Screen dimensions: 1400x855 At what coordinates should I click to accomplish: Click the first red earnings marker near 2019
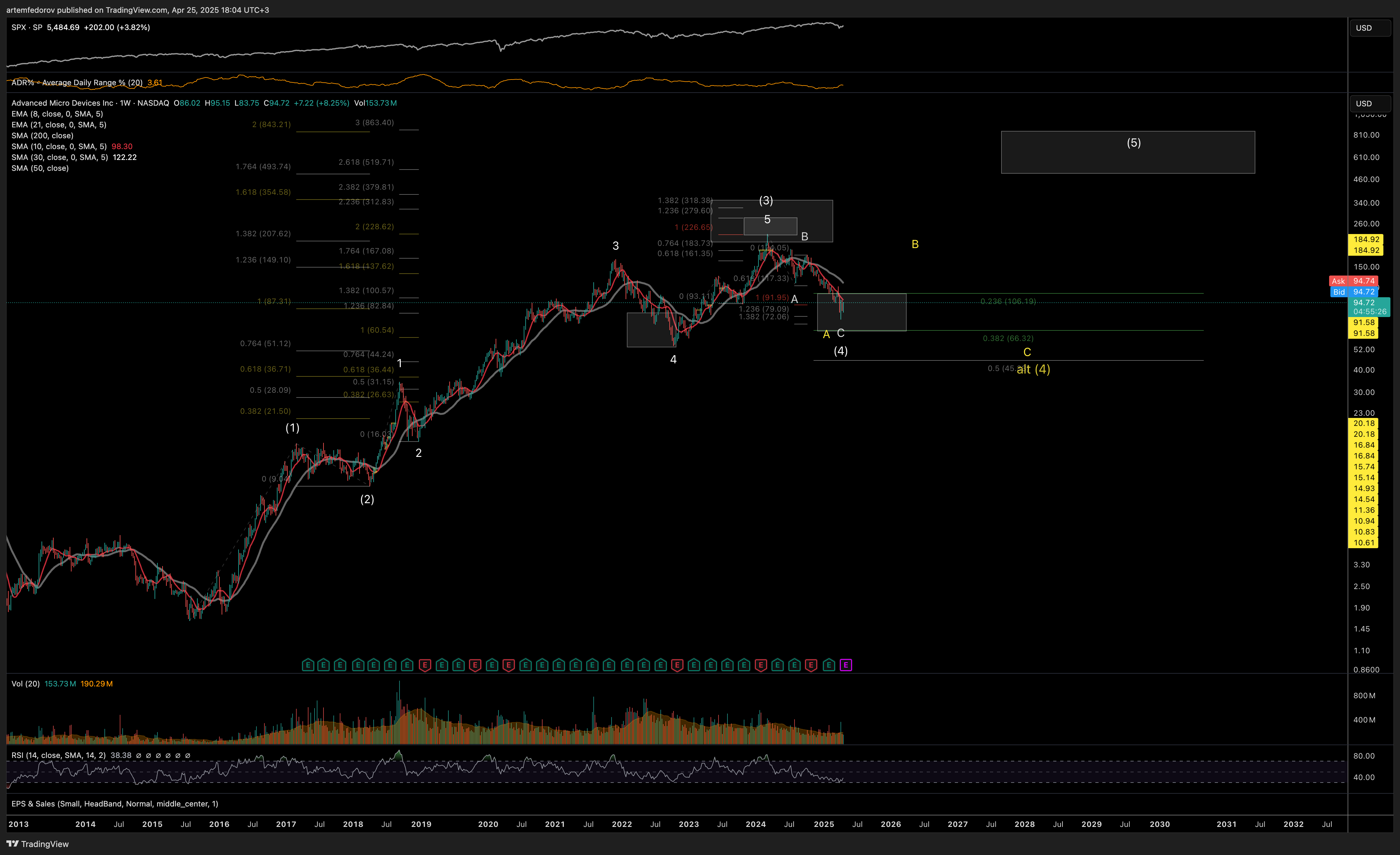(x=424, y=665)
